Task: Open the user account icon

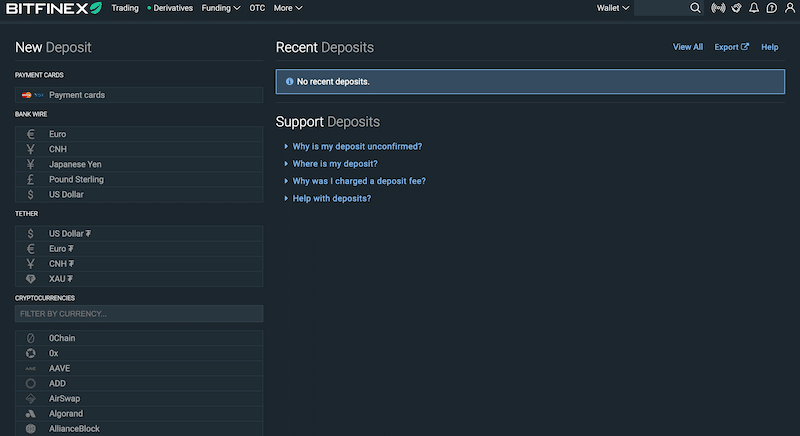Action: click(x=789, y=8)
